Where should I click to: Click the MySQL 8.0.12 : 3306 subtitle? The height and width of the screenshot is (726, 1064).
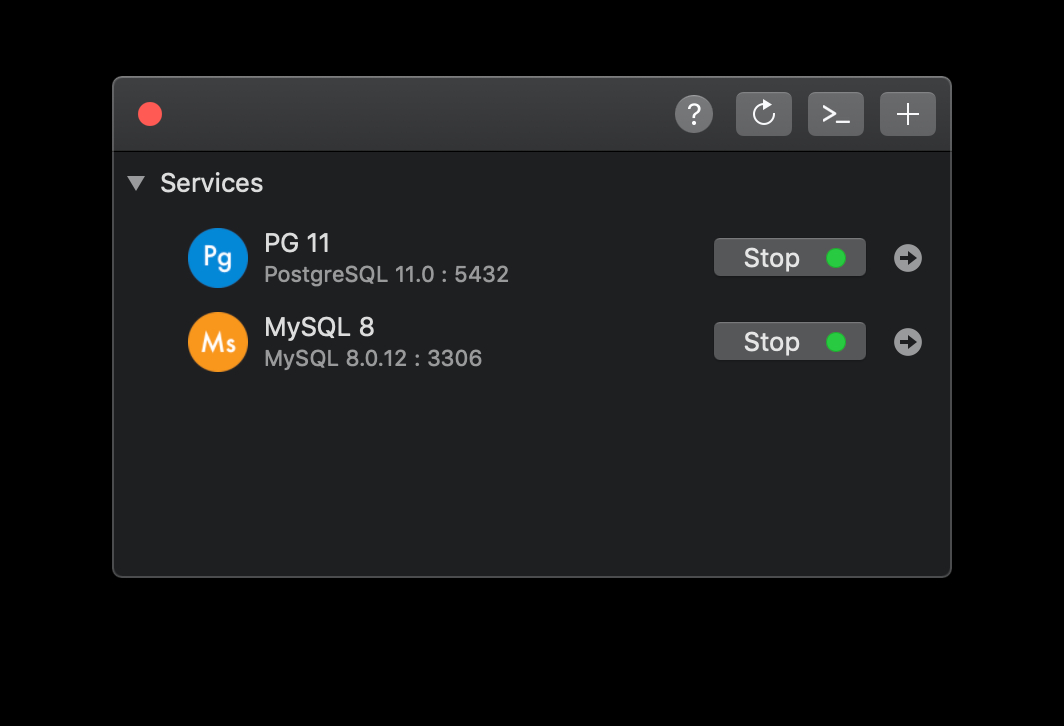(x=373, y=358)
